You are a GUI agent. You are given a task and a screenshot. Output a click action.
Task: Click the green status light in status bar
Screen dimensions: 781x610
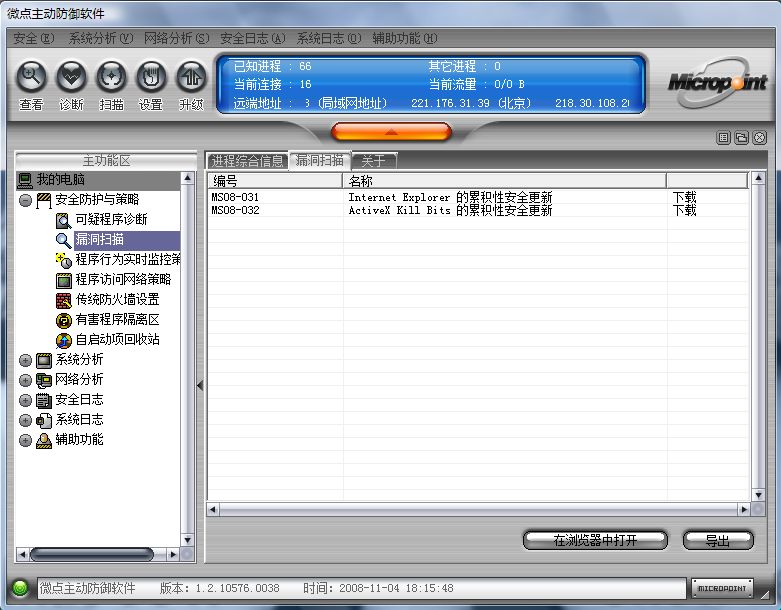(x=20, y=588)
